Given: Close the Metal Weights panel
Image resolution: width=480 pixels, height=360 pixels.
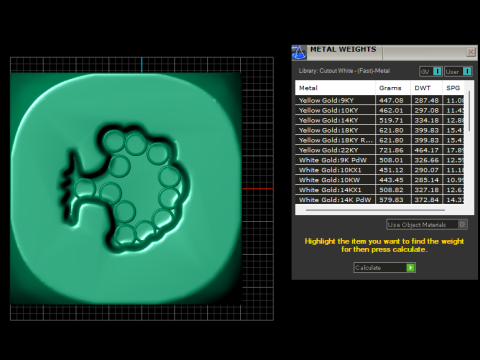Looking at the screenshot, I should coord(471,52).
